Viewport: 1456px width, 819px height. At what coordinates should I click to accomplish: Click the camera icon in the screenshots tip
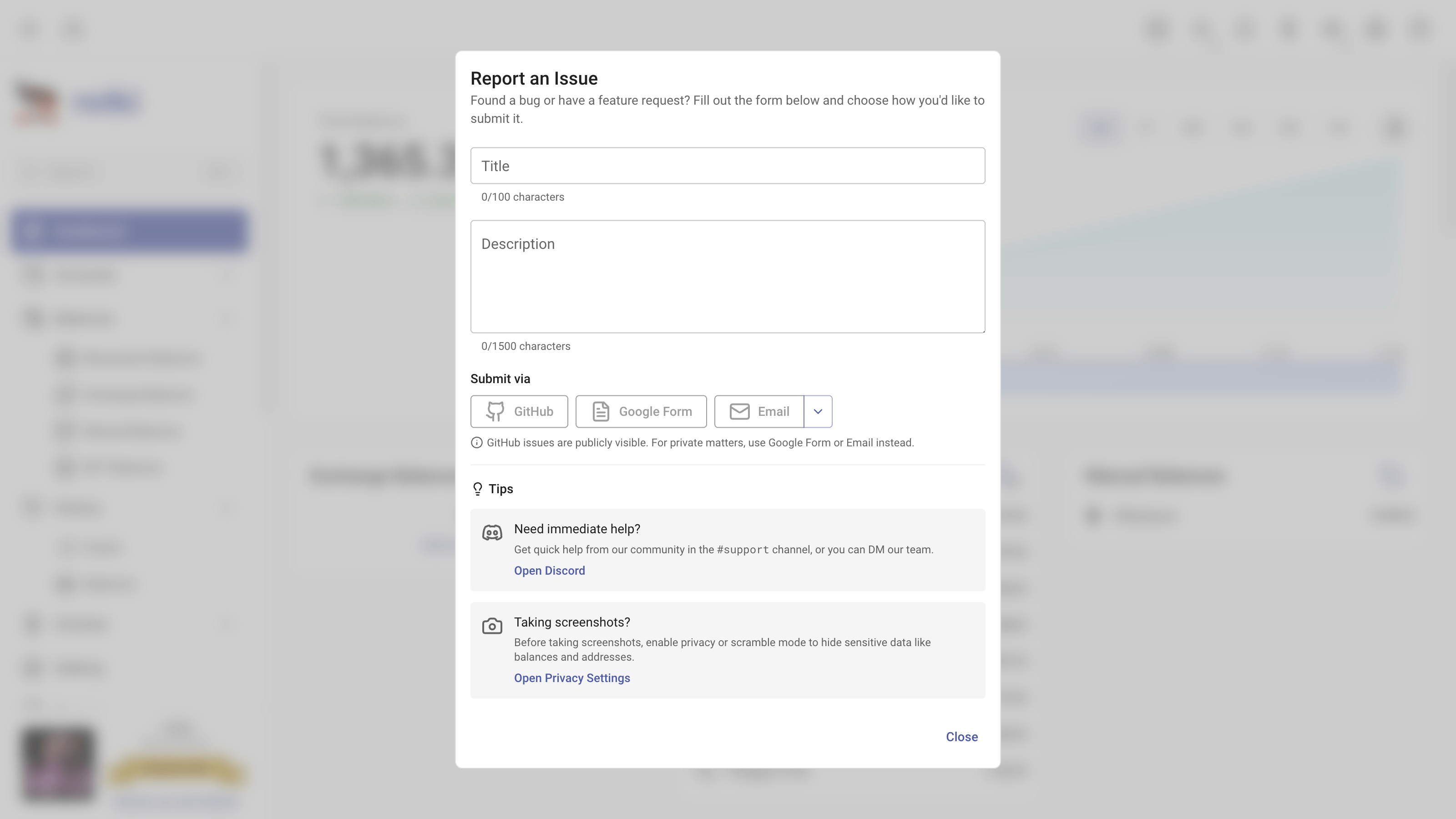492,626
